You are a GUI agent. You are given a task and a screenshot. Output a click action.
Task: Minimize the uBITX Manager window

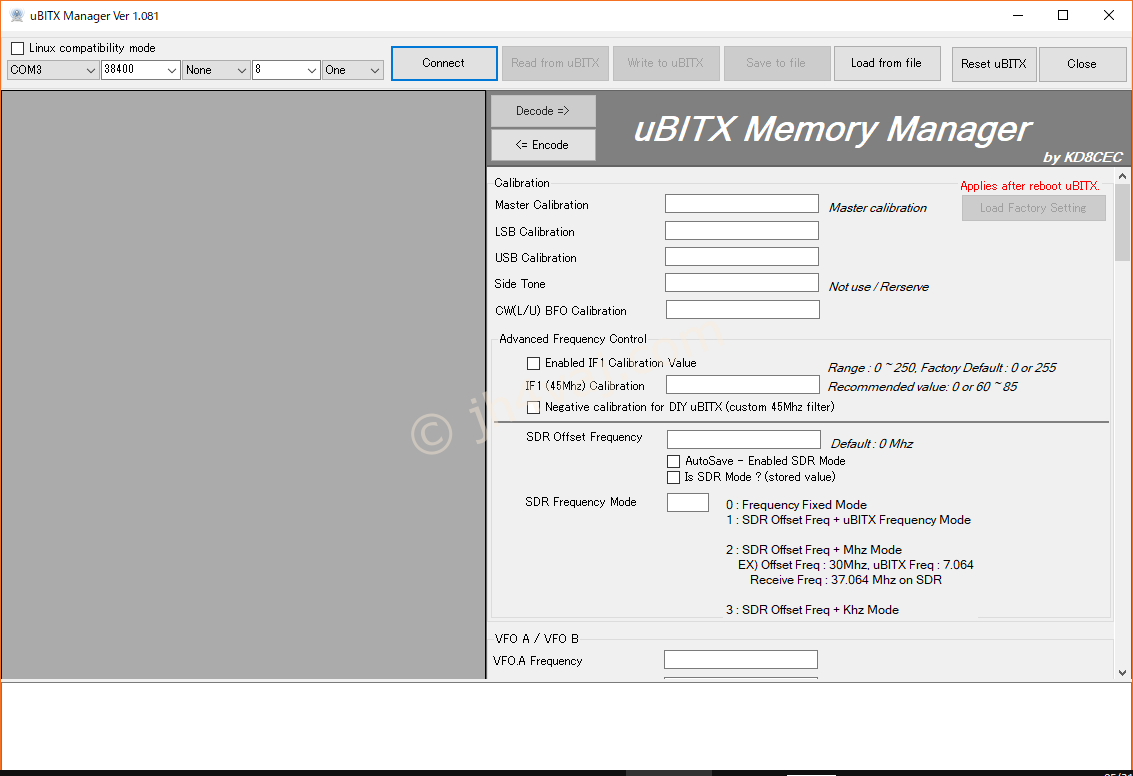click(x=1017, y=15)
